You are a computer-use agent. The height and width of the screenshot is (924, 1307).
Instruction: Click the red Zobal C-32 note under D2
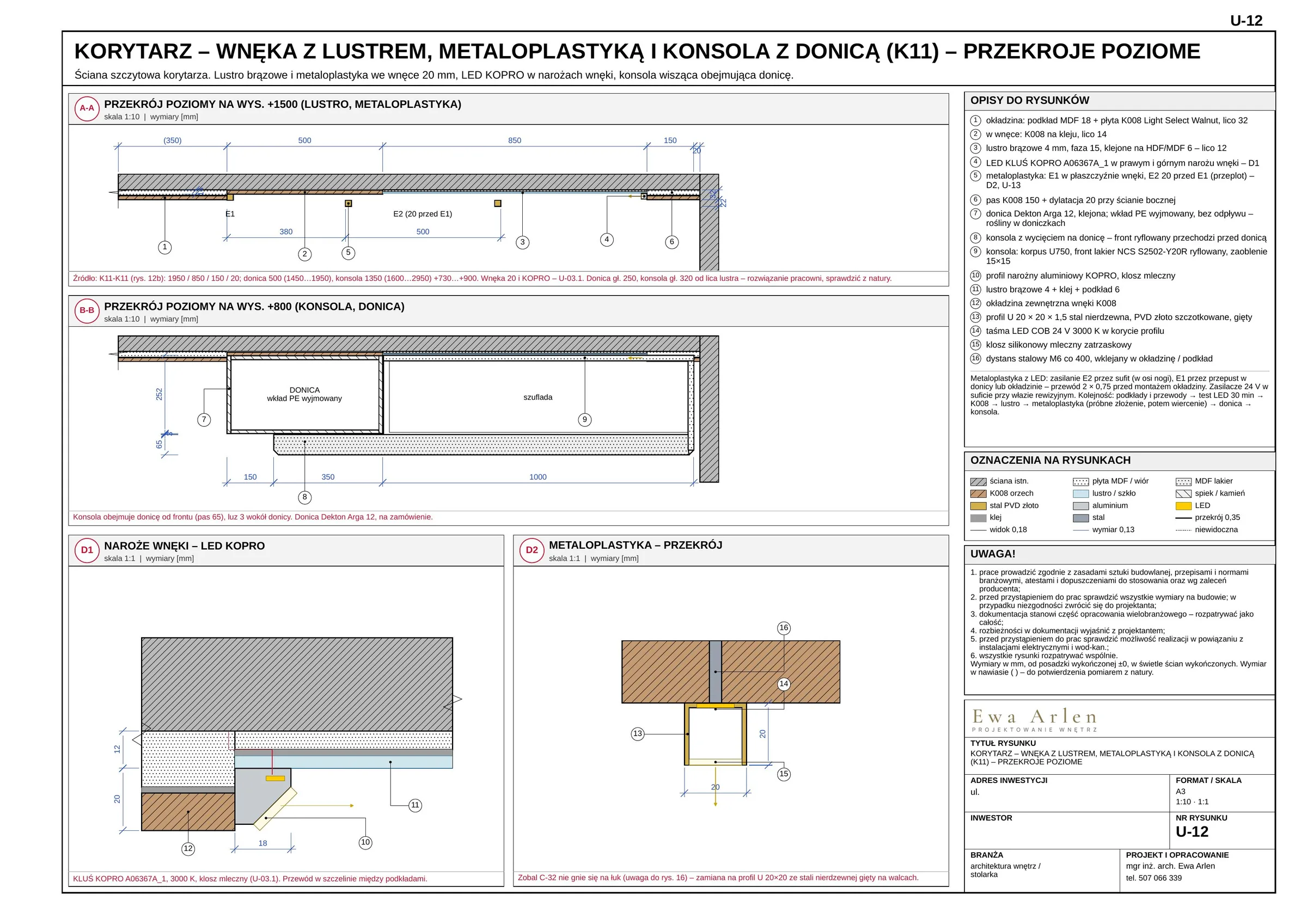click(x=718, y=878)
